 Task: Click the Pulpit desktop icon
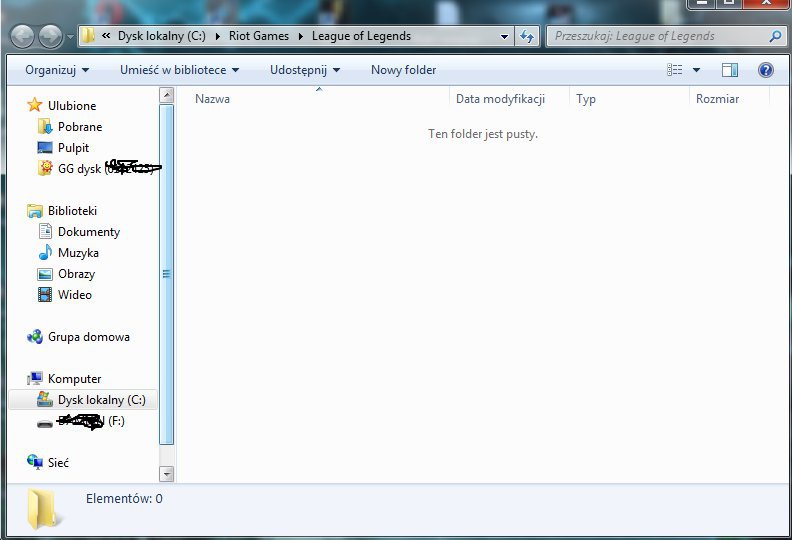tap(45, 148)
